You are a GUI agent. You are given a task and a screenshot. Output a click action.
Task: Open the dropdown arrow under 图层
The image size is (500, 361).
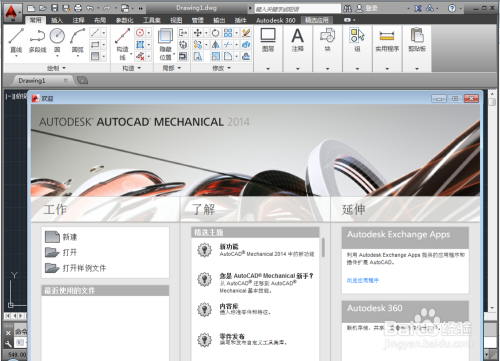click(268, 69)
